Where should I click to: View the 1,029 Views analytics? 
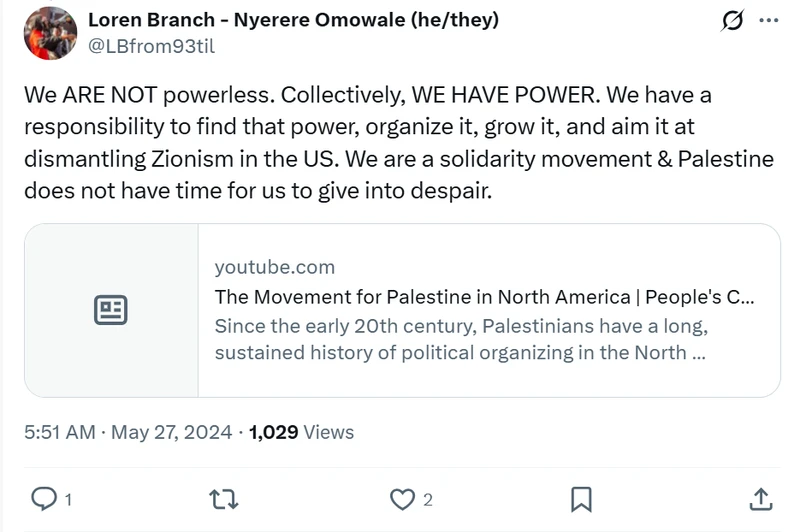pyautogui.click(x=301, y=432)
